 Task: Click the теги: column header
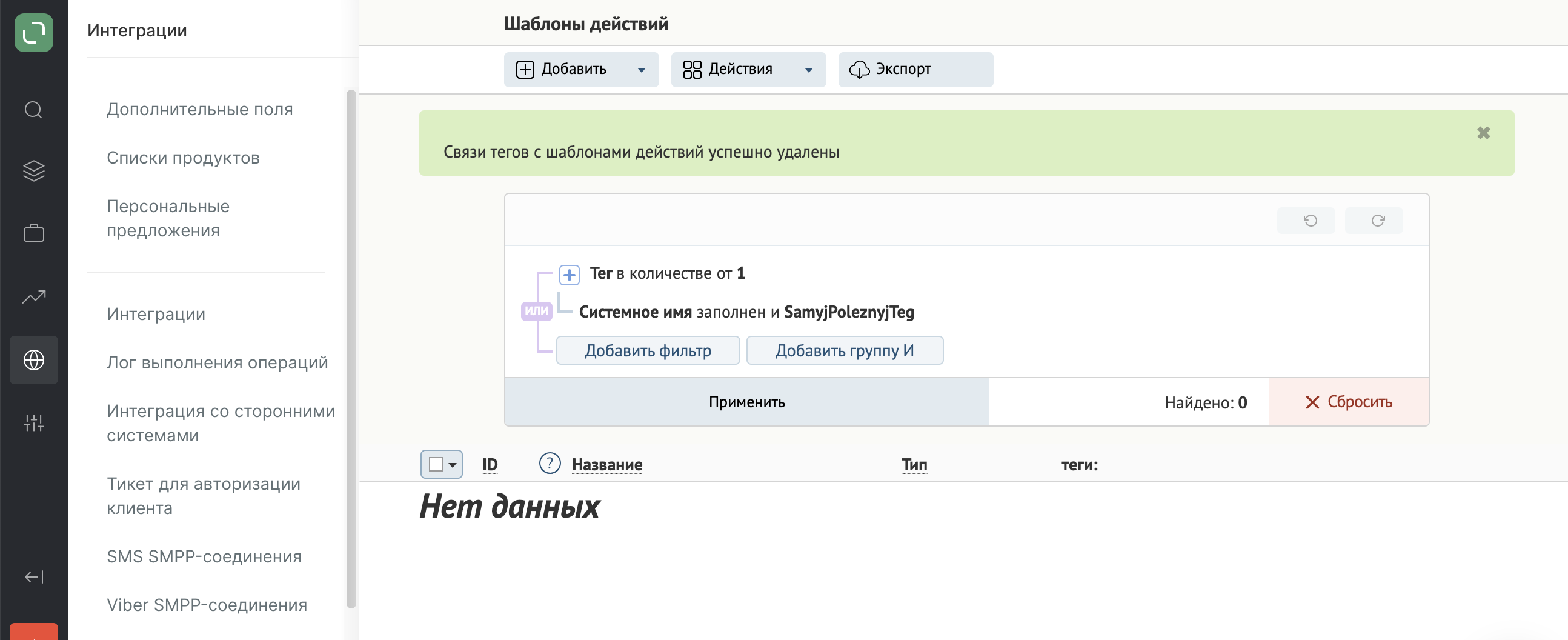(1079, 465)
